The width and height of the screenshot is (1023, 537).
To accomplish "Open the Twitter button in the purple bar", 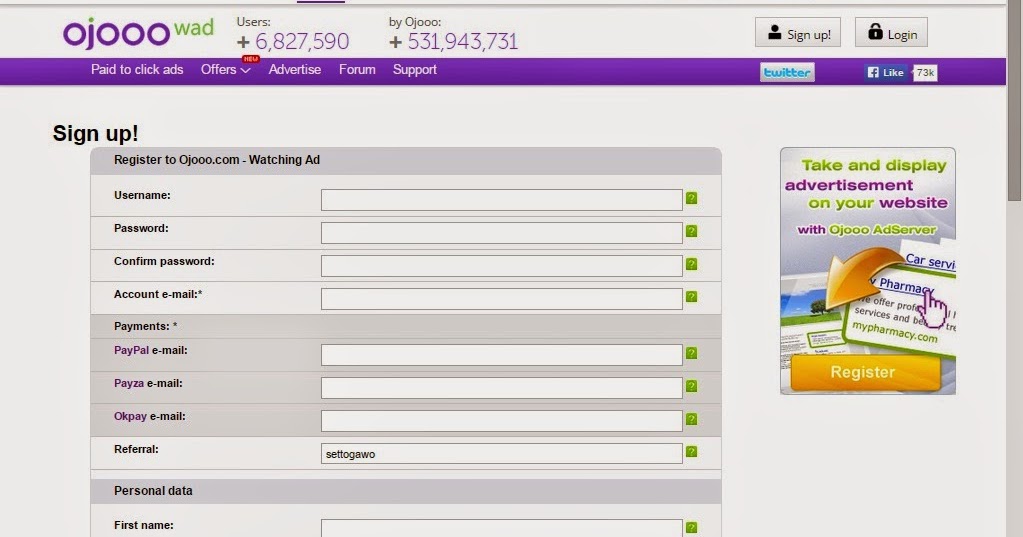I will (x=787, y=72).
